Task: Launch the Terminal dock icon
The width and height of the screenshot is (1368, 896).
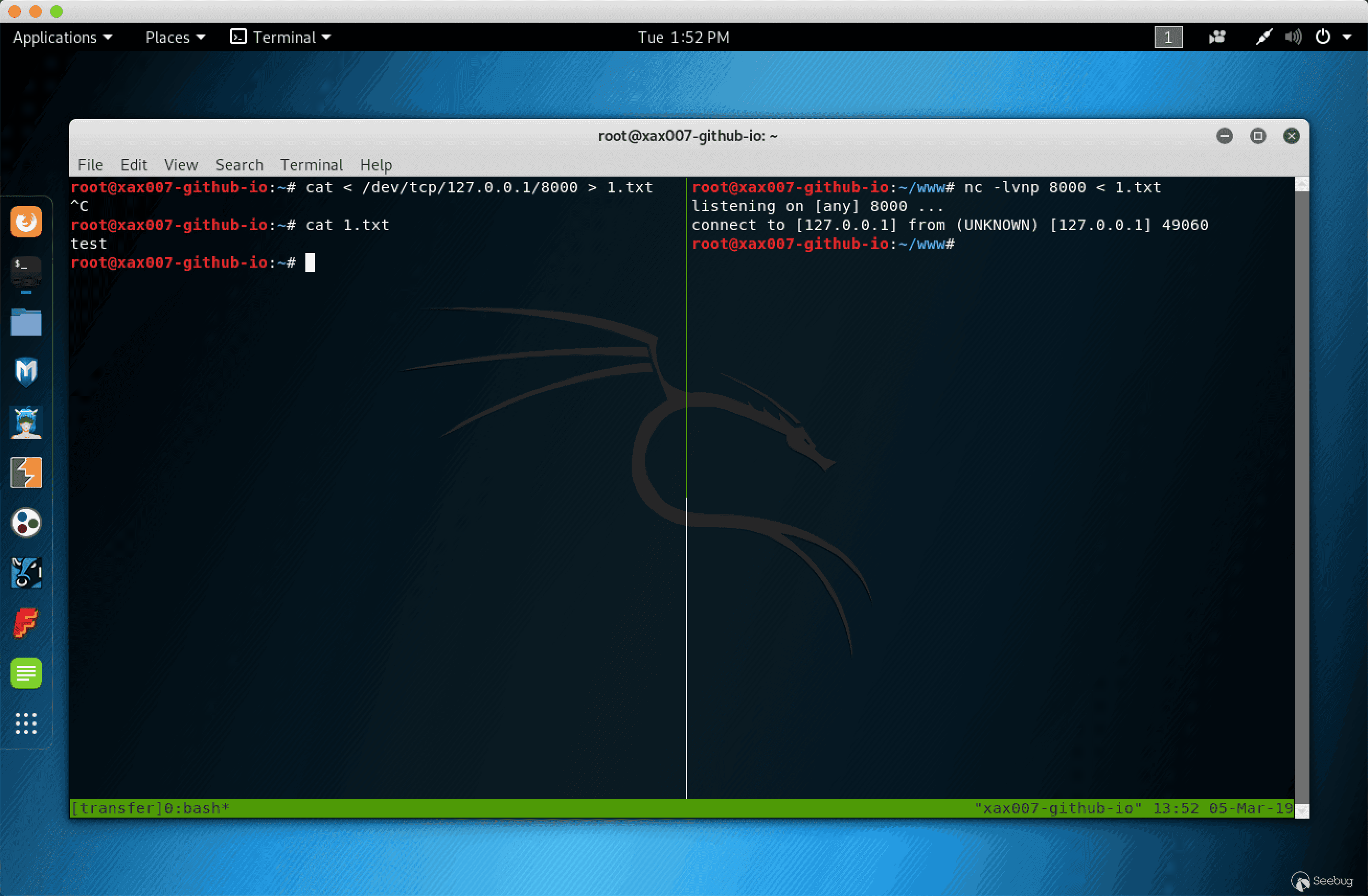Action: [x=26, y=270]
